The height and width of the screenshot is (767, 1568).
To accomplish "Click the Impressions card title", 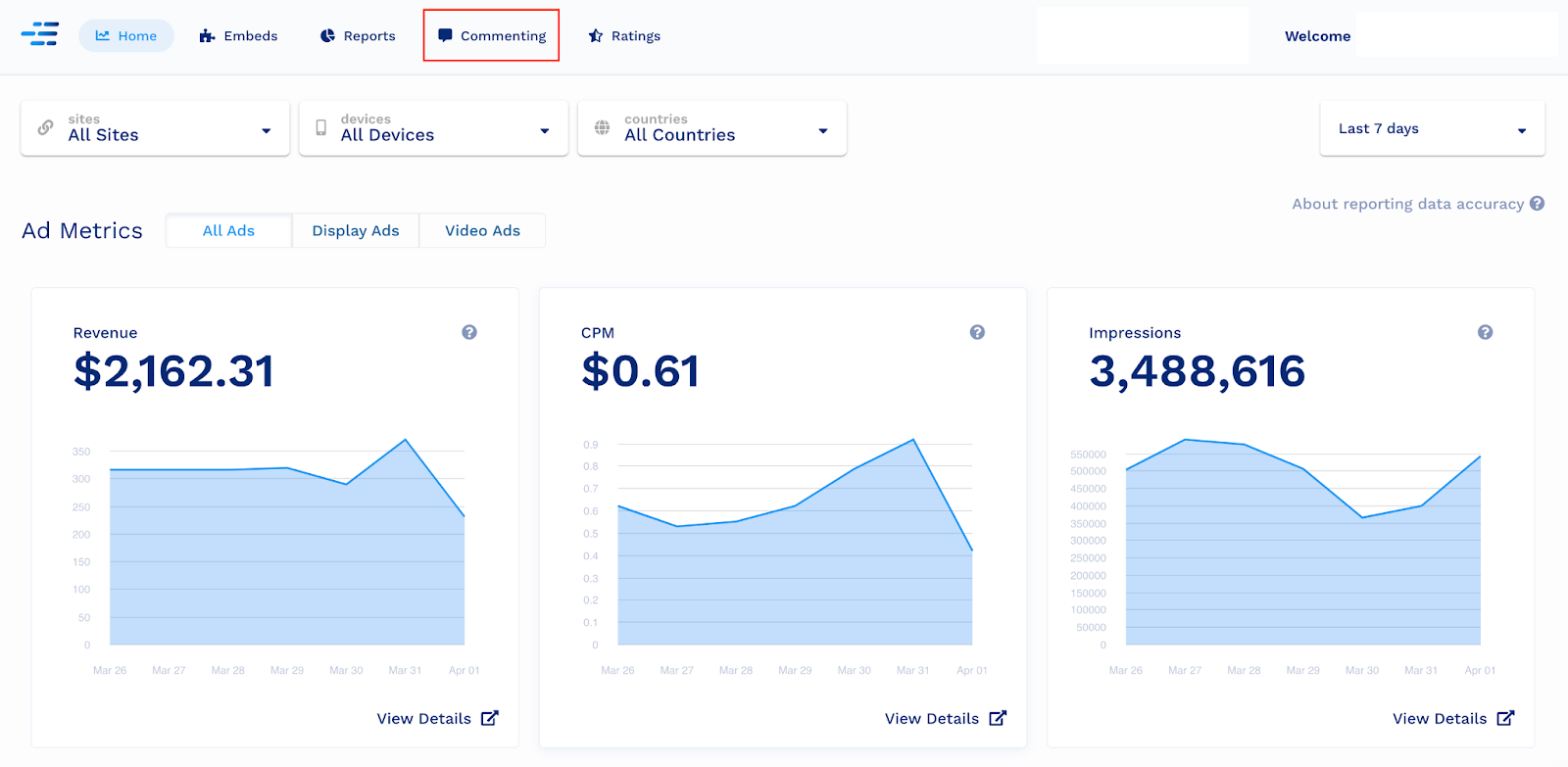I will [1135, 333].
